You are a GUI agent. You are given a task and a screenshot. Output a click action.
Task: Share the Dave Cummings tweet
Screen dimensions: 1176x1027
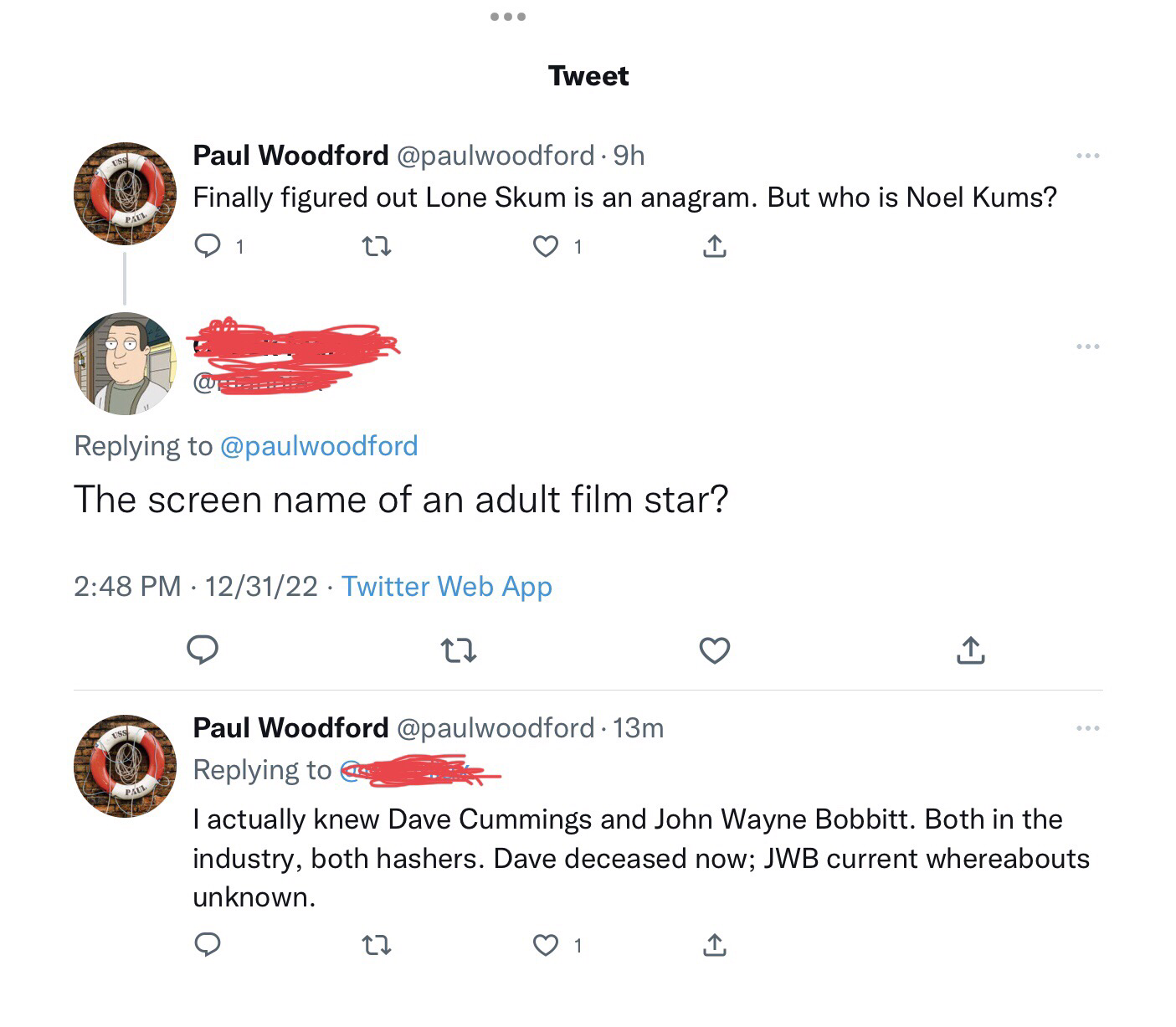click(714, 946)
